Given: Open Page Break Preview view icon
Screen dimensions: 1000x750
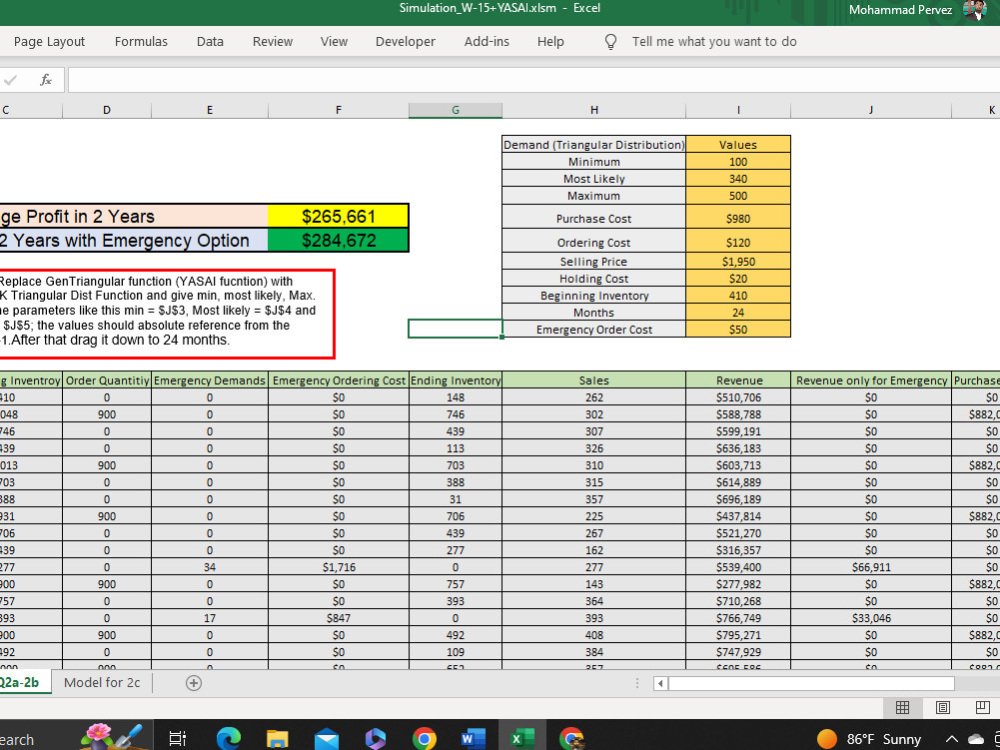Looking at the screenshot, I should pyautogui.click(x=981, y=707).
